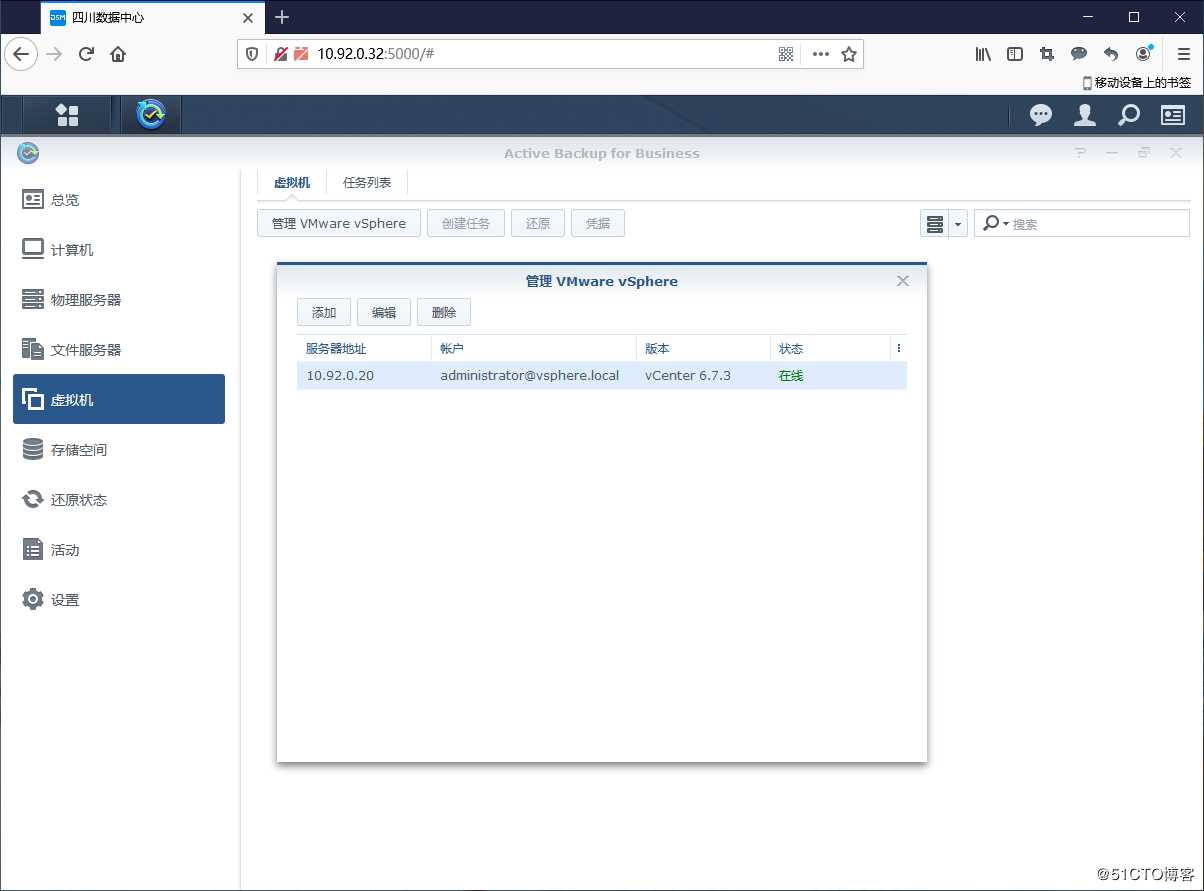Open the DSM user options icon
The image size is (1204, 891).
point(1085,115)
